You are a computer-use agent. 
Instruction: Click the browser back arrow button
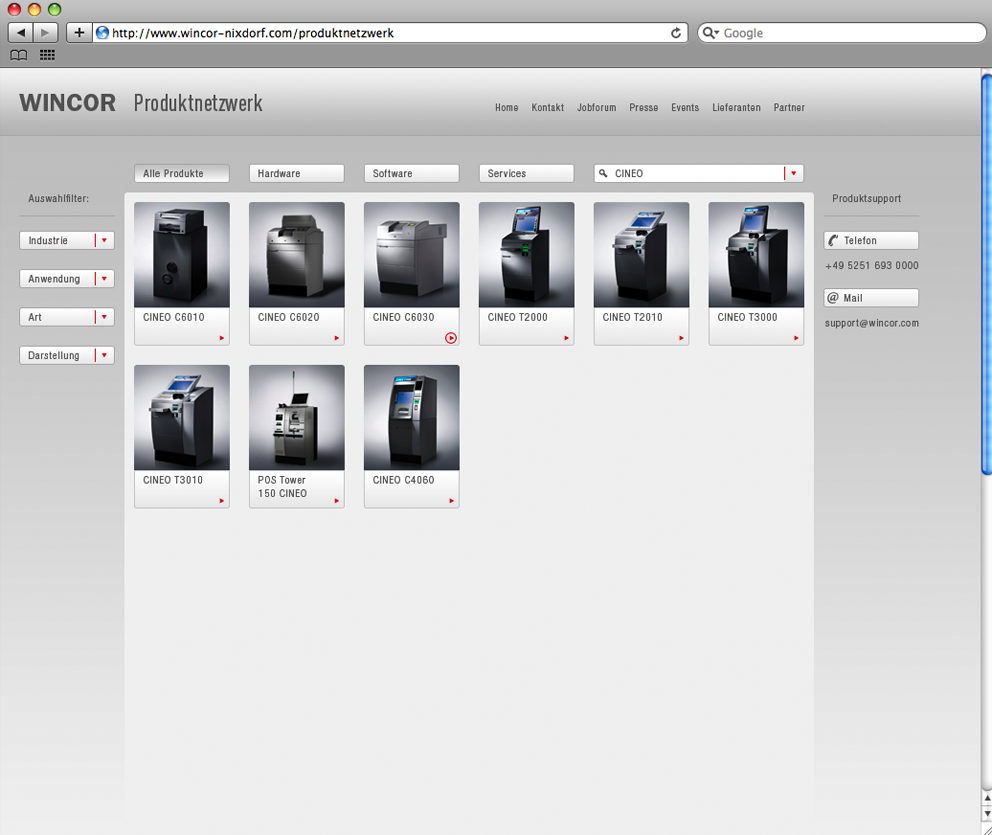click(20, 32)
